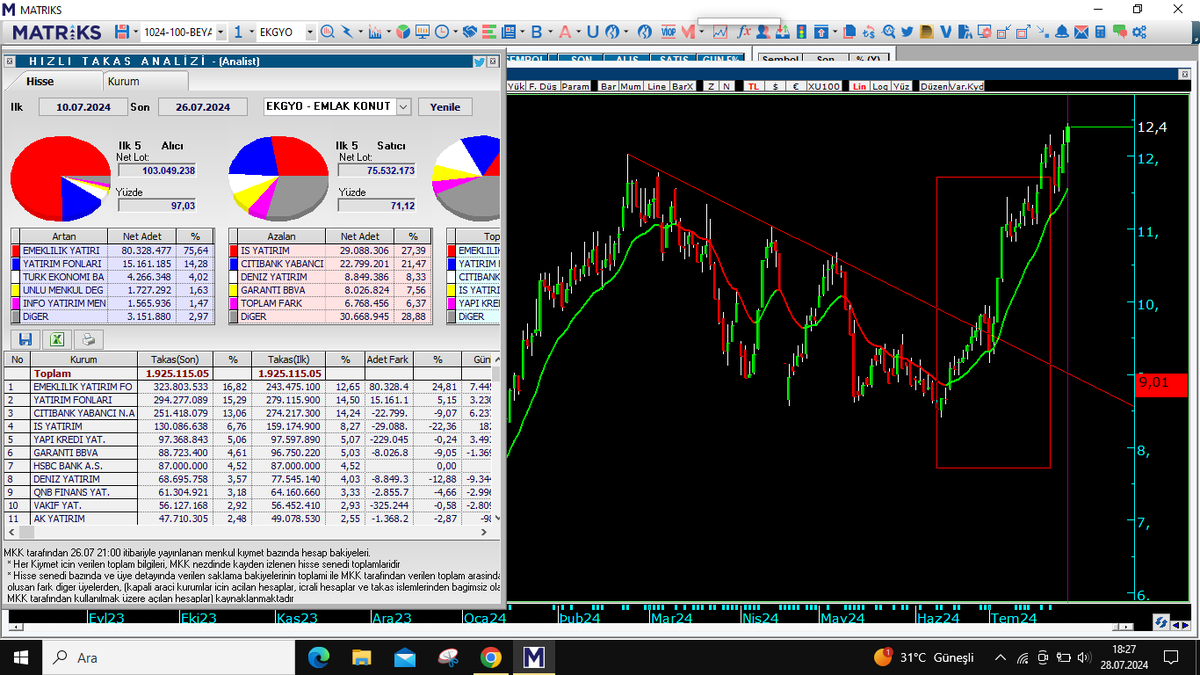1200x675 pixels.
Task: Click the colored pie chart toolbar icon
Action: coord(402,32)
